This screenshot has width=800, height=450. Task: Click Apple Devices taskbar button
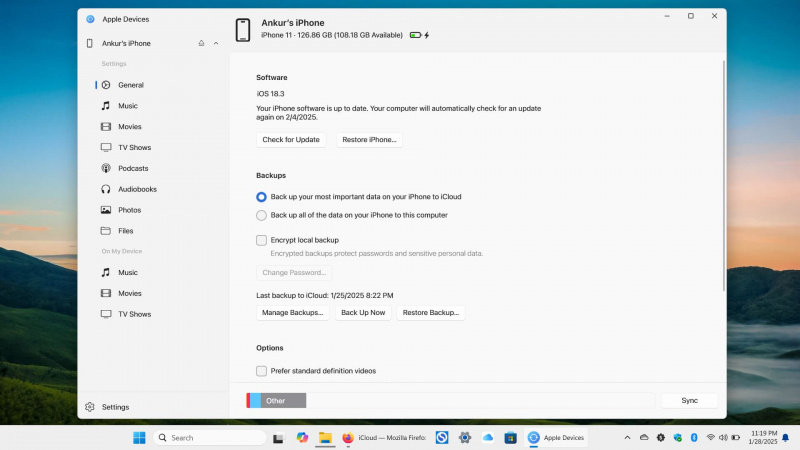point(556,438)
